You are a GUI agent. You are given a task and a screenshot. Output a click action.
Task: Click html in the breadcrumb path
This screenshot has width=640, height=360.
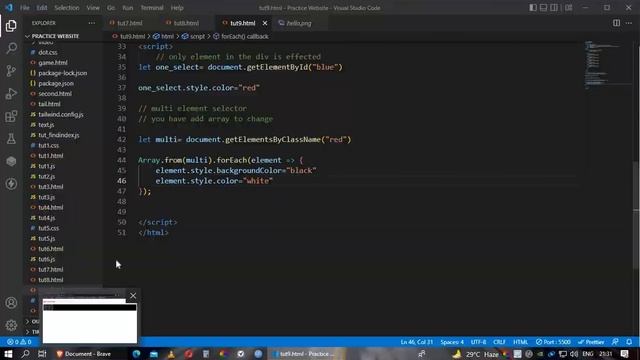[x=167, y=36]
